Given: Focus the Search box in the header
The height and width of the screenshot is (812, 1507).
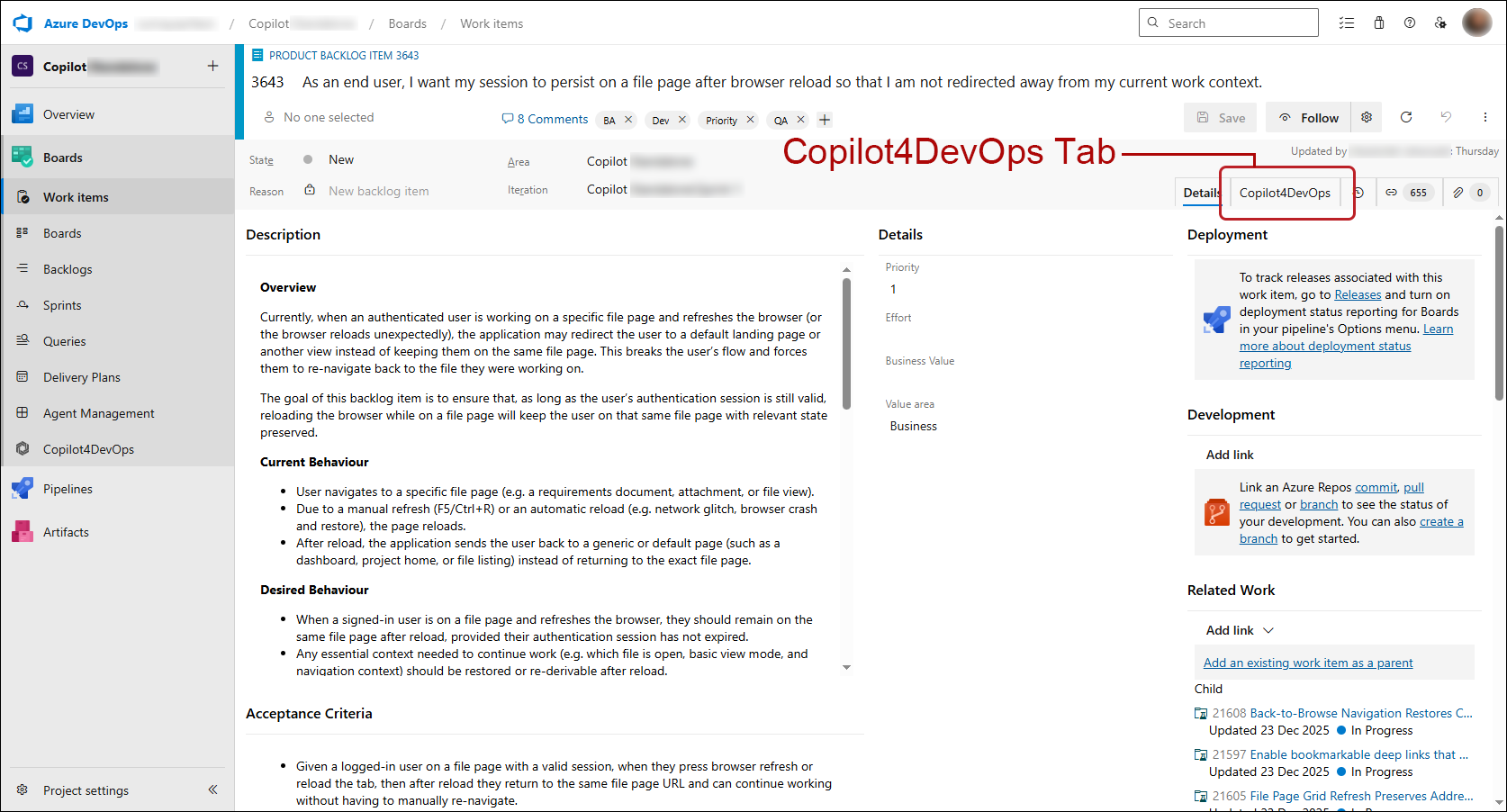Looking at the screenshot, I should [x=1229, y=23].
